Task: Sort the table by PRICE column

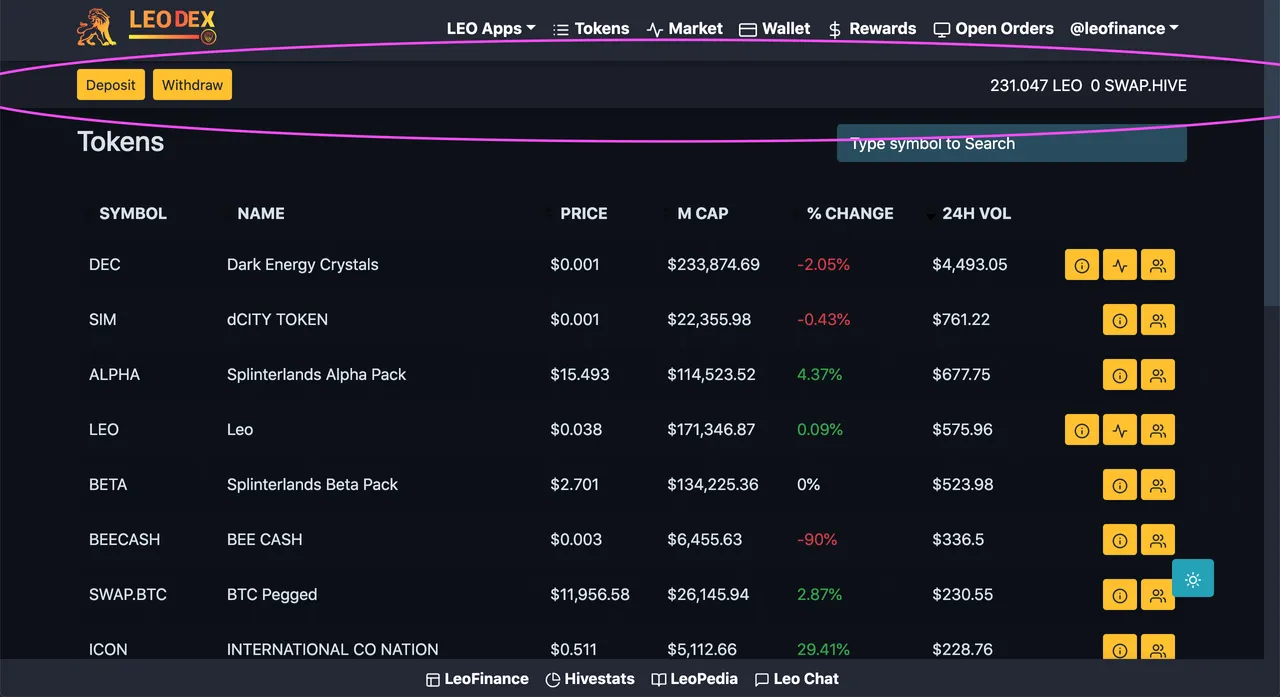Action: click(584, 213)
